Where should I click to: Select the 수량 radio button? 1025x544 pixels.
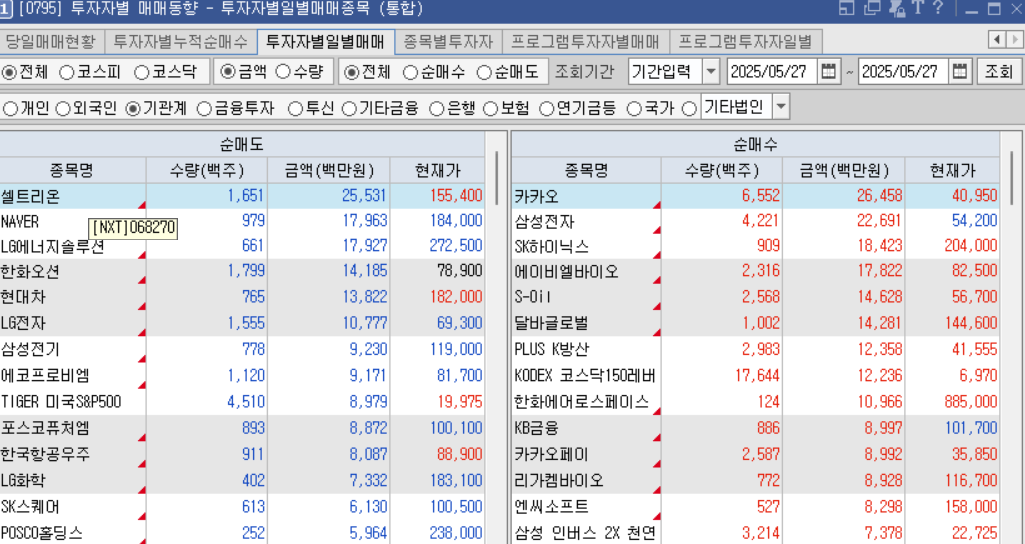pyautogui.click(x=282, y=72)
